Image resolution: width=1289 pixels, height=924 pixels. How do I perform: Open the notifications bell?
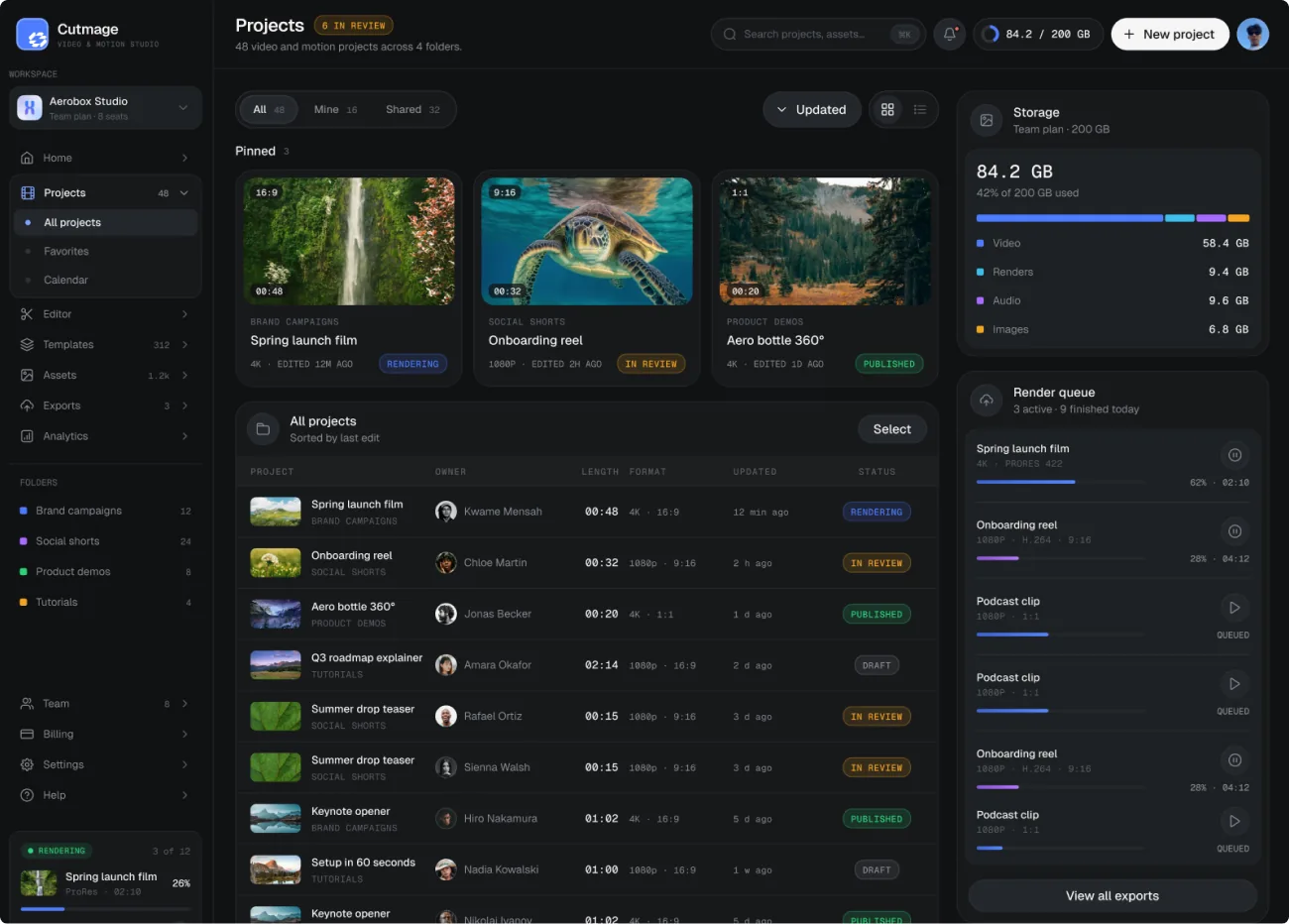[x=949, y=34]
